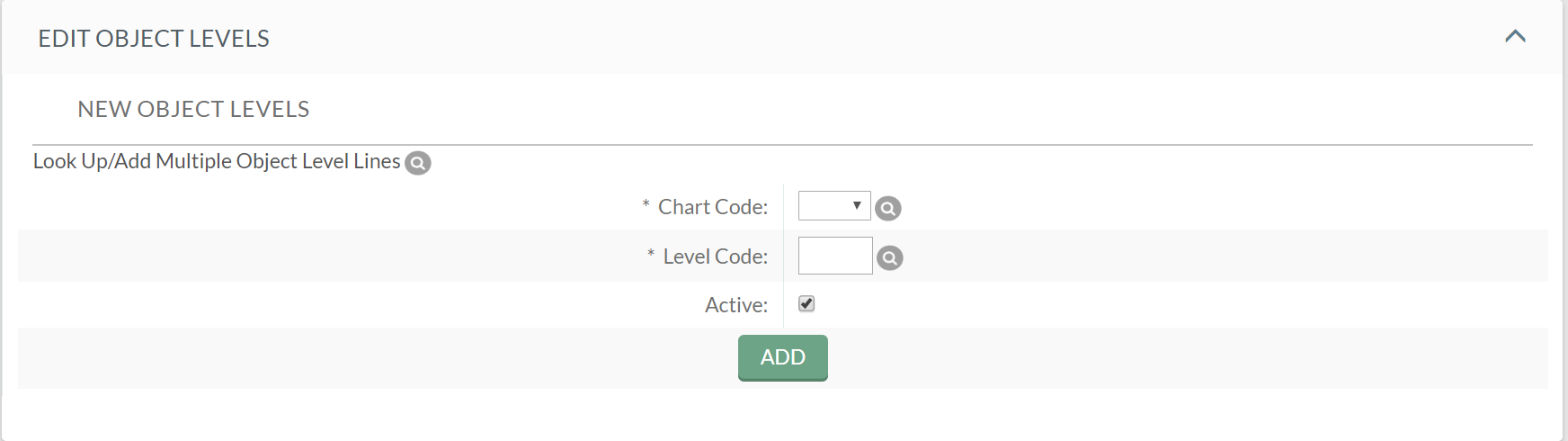Viewport: 1568px width, 441px height.
Task: Click the NEW OBJECT LEVELS subheading
Action: point(193,109)
